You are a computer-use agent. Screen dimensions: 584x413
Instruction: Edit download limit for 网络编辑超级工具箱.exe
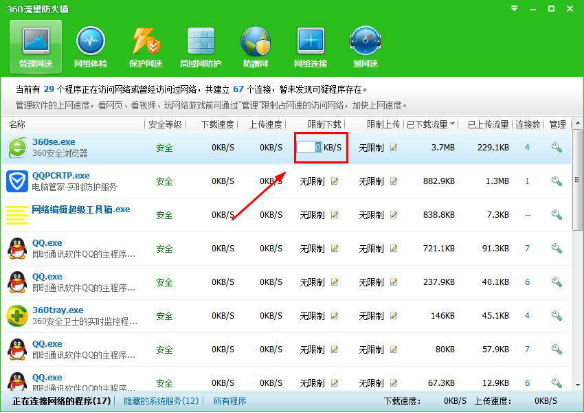[335, 215]
